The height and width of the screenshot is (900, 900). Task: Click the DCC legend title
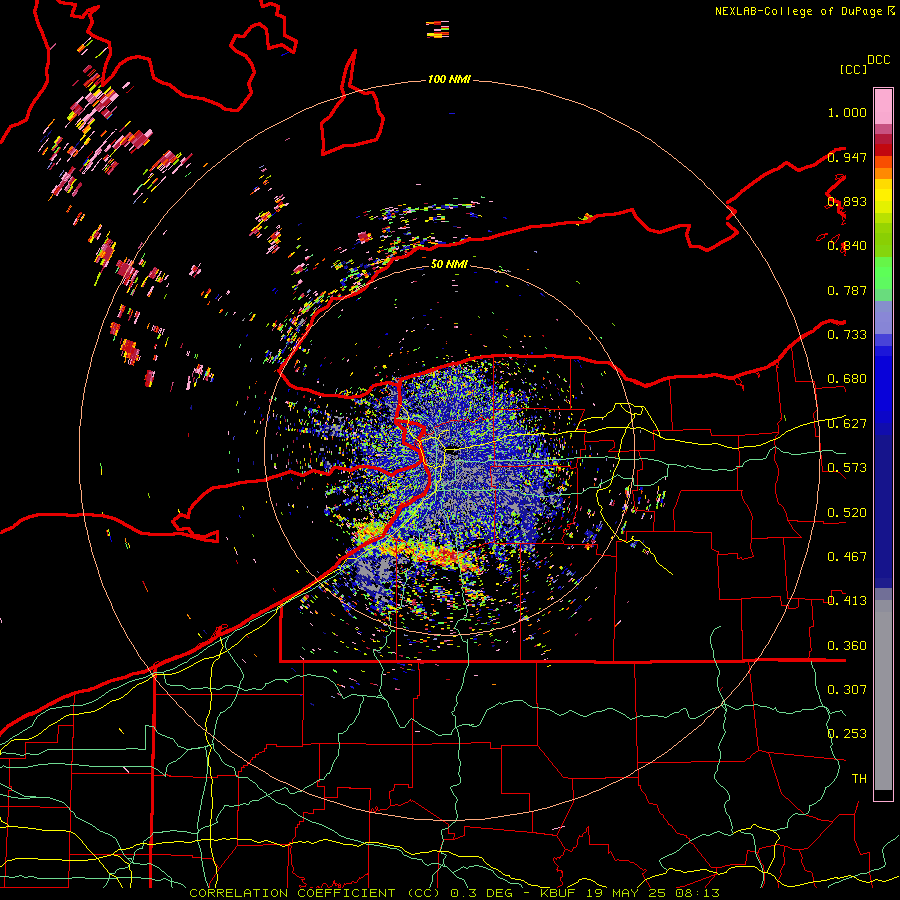tap(878, 60)
